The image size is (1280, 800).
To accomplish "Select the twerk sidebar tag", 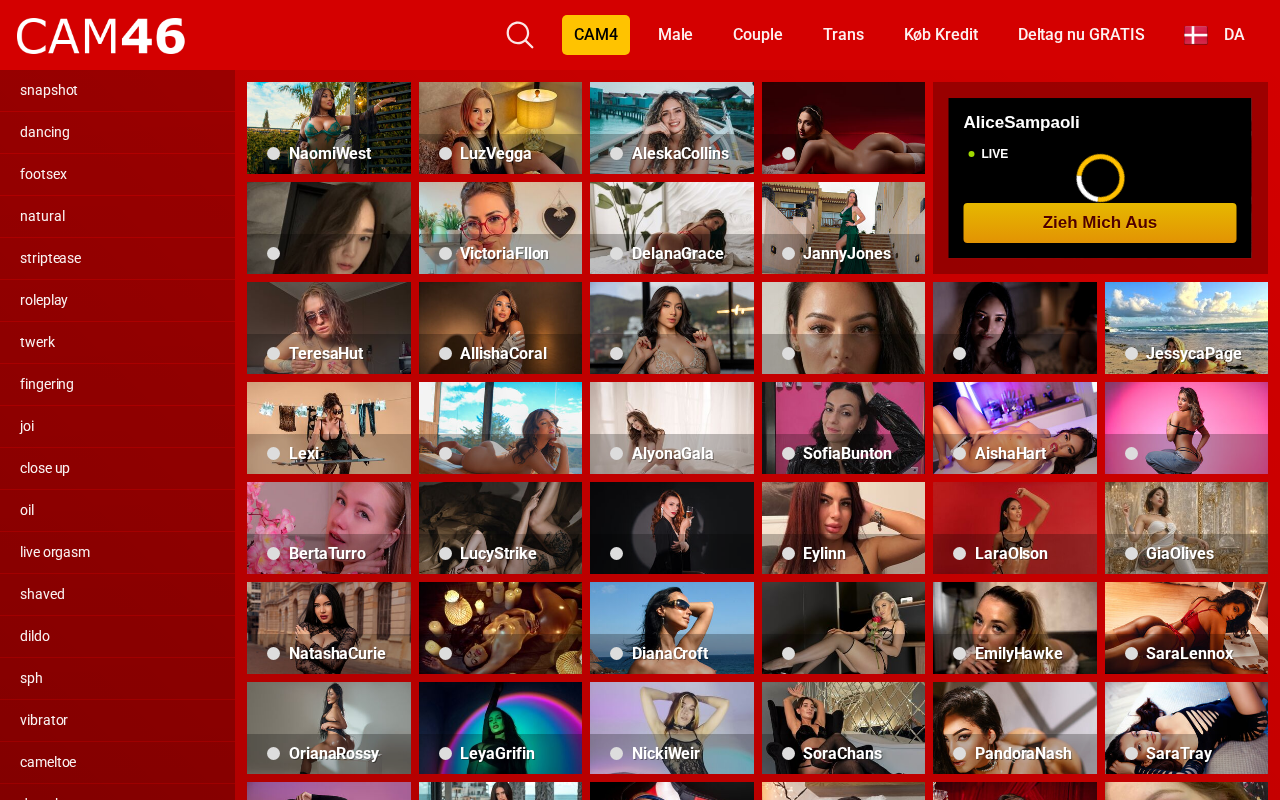I will click(117, 342).
